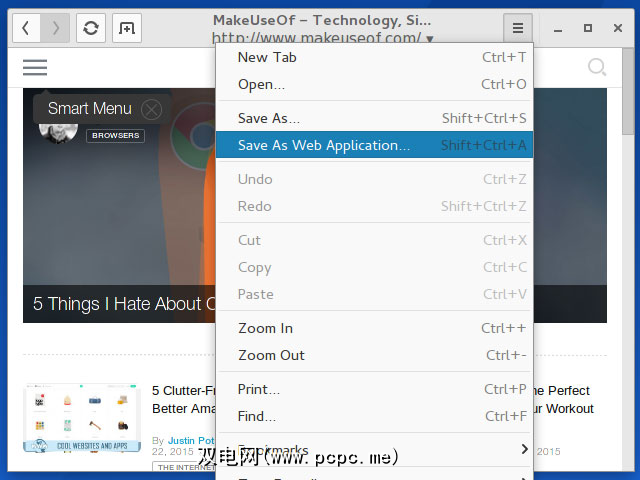Image resolution: width=640 pixels, height=480 pixels.
Task: Choose Save As... from the menu
Action: [x=374, y=118]
